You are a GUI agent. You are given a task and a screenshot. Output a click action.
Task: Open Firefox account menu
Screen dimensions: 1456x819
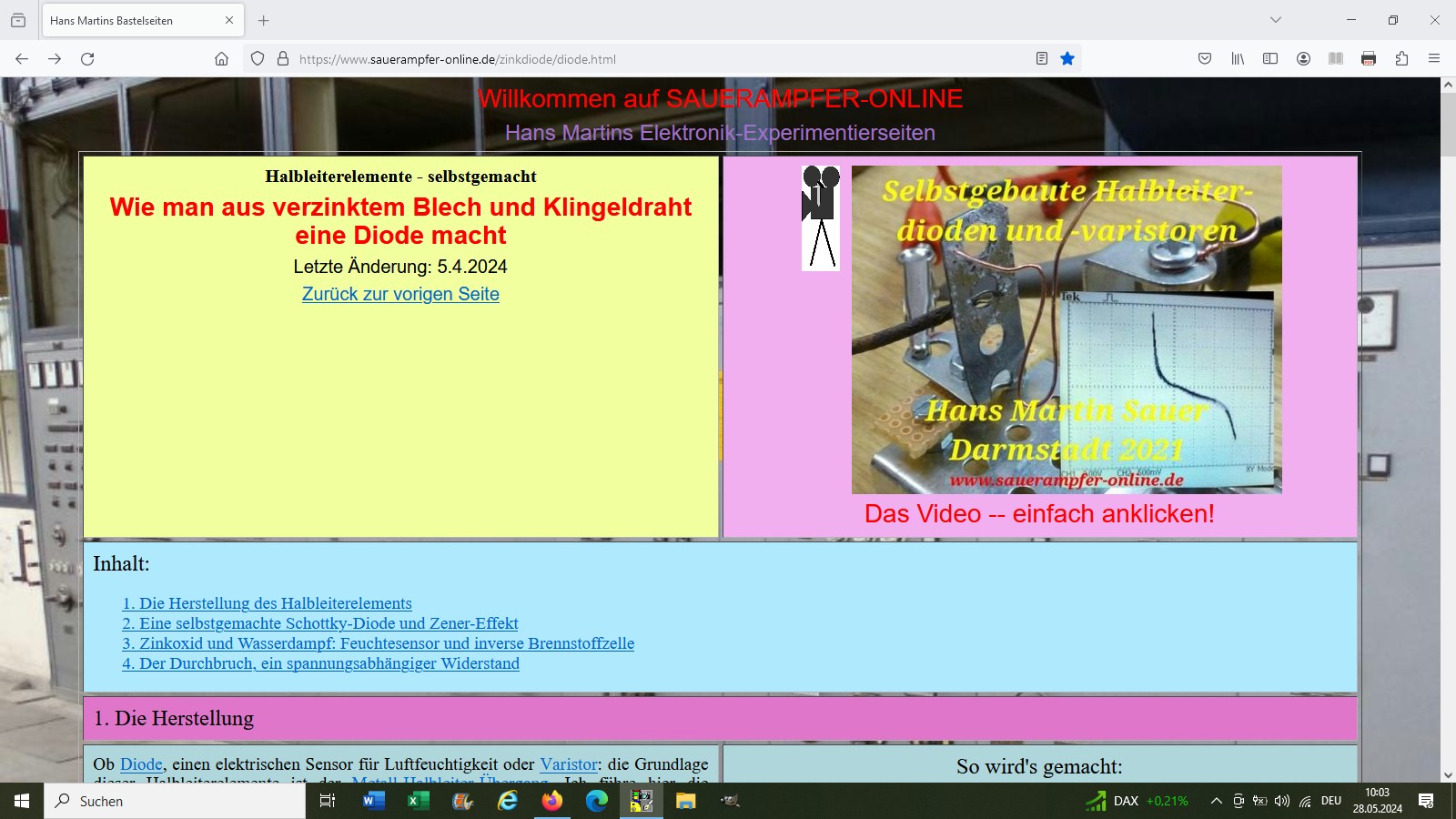[x=1303, y=58]
